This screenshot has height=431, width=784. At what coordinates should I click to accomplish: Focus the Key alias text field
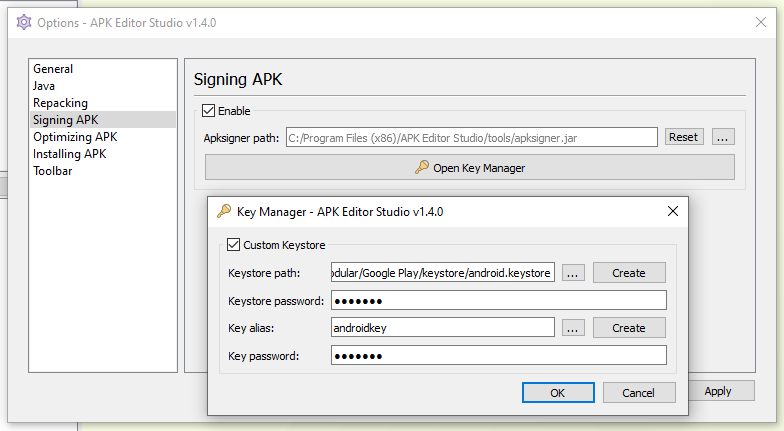(x=442, y=328)
